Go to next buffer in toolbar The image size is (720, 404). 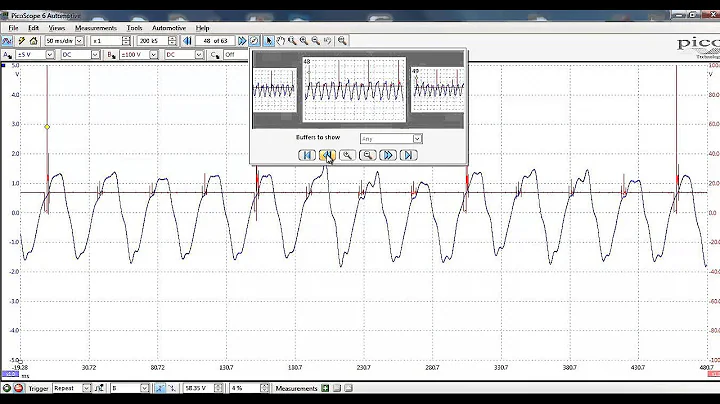[x=242, y=41]
